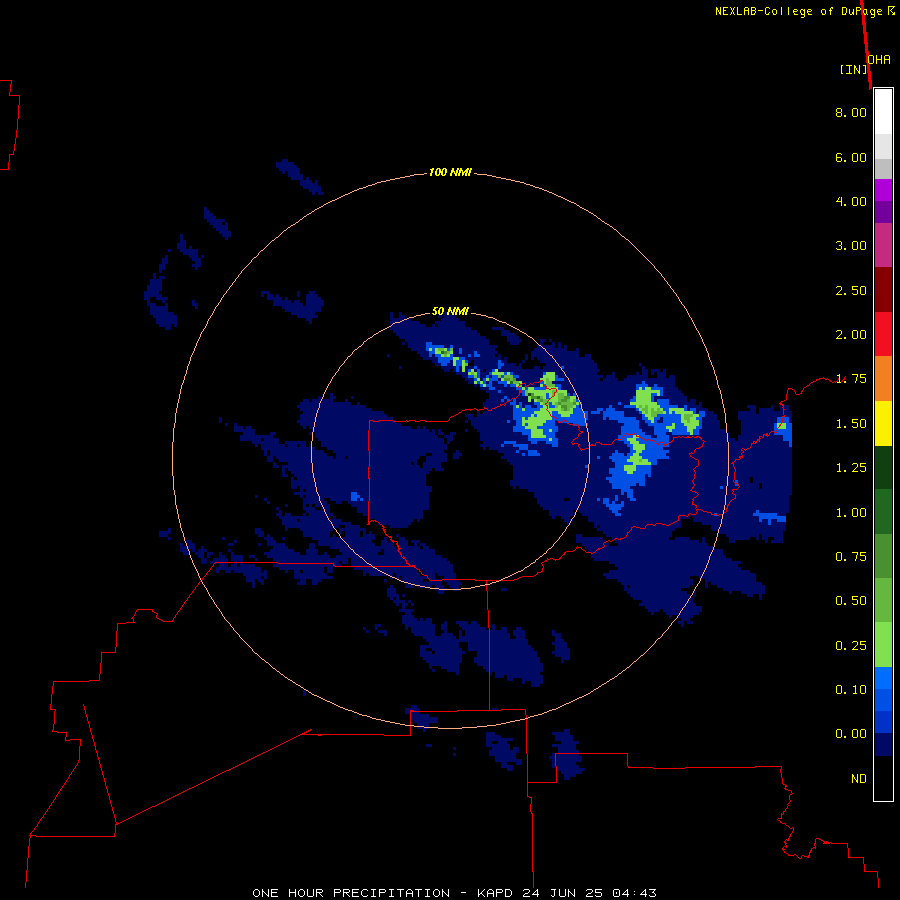Screen dimensions: 900x900
Task: Click the 1.00 legend value
Action: pos(851,513)
